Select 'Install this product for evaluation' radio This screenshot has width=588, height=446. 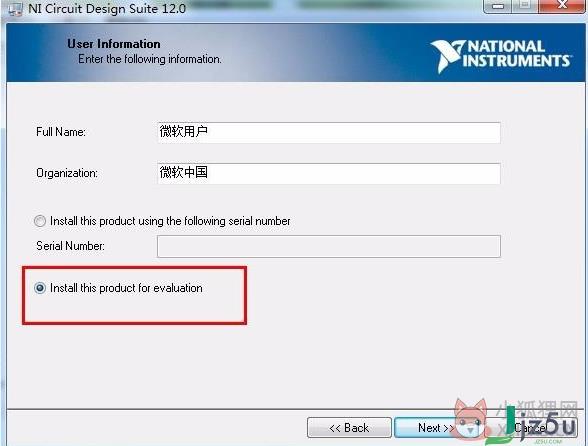click(x=40, y=288)
